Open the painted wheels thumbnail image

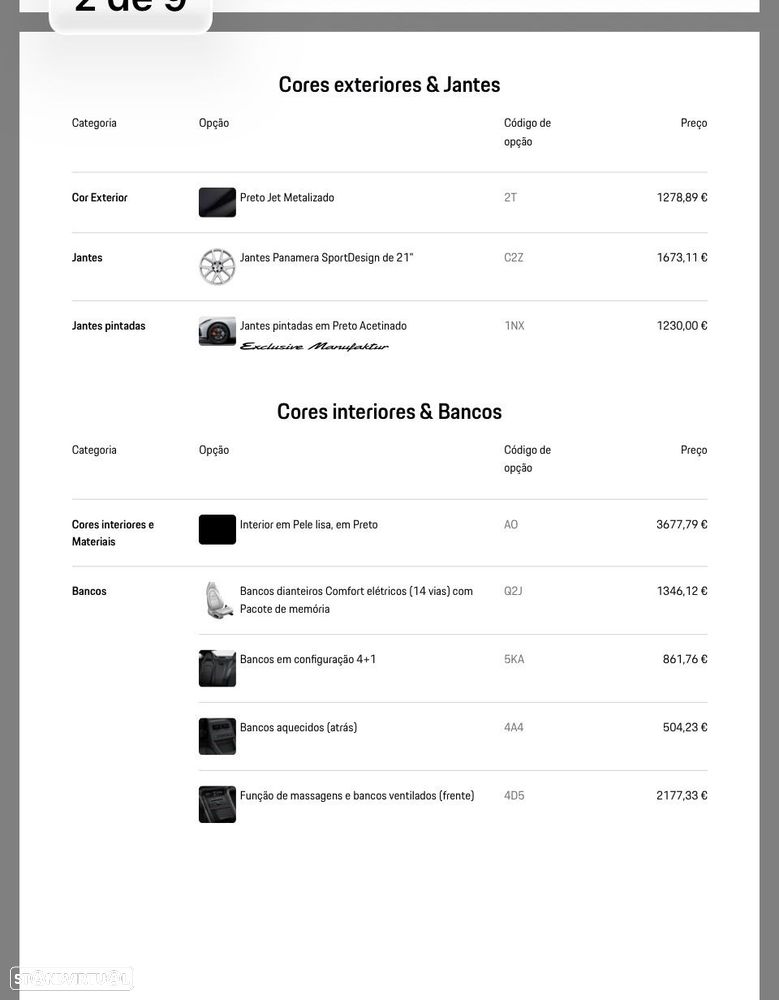[217, 331]
